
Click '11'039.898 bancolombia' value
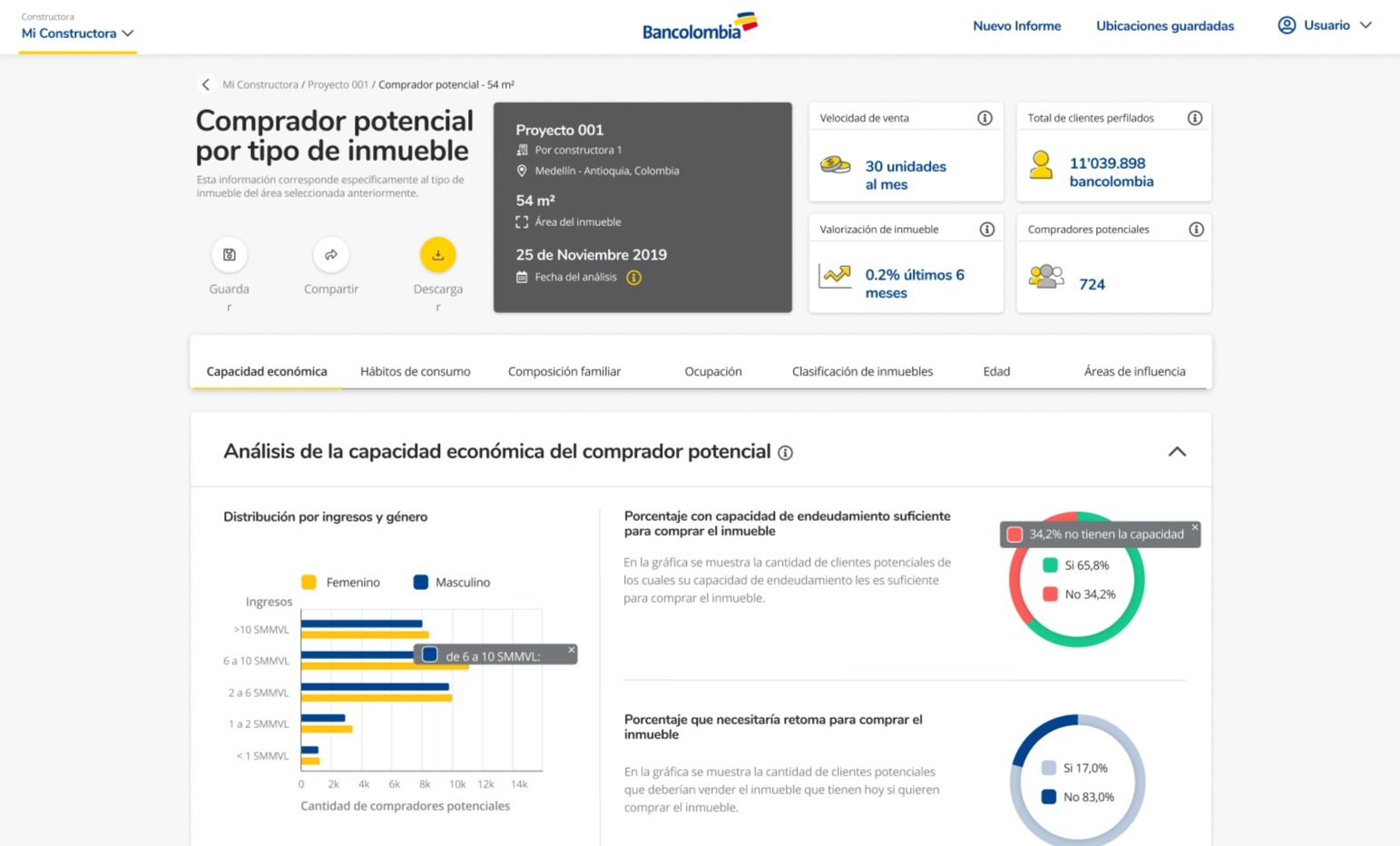click(x=1111, y=172)
